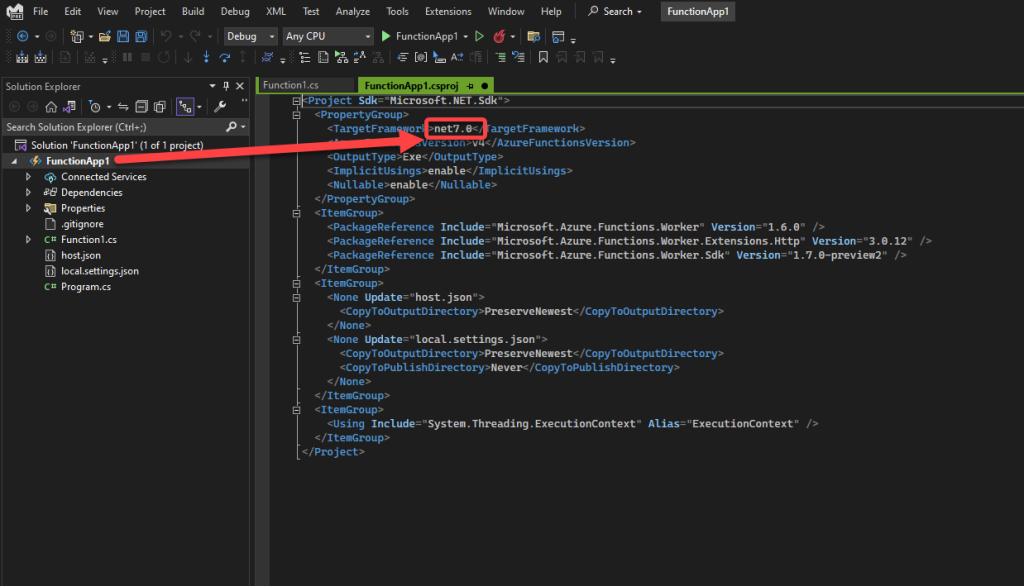Image resolution: width=1024 pixels, height=586 pixels.
Task: Save the current file with single disk icon
Action: (x=123, y=37)
